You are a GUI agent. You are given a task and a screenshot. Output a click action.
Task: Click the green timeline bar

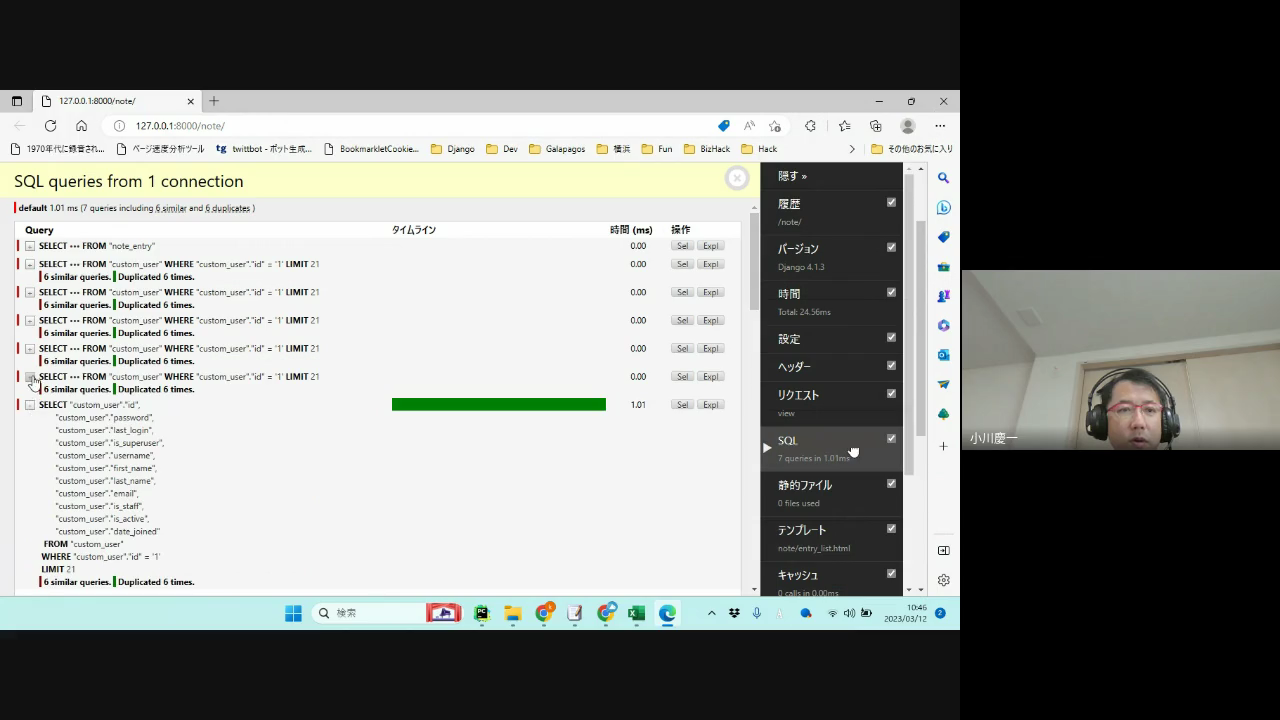click(x=498, y=405)
